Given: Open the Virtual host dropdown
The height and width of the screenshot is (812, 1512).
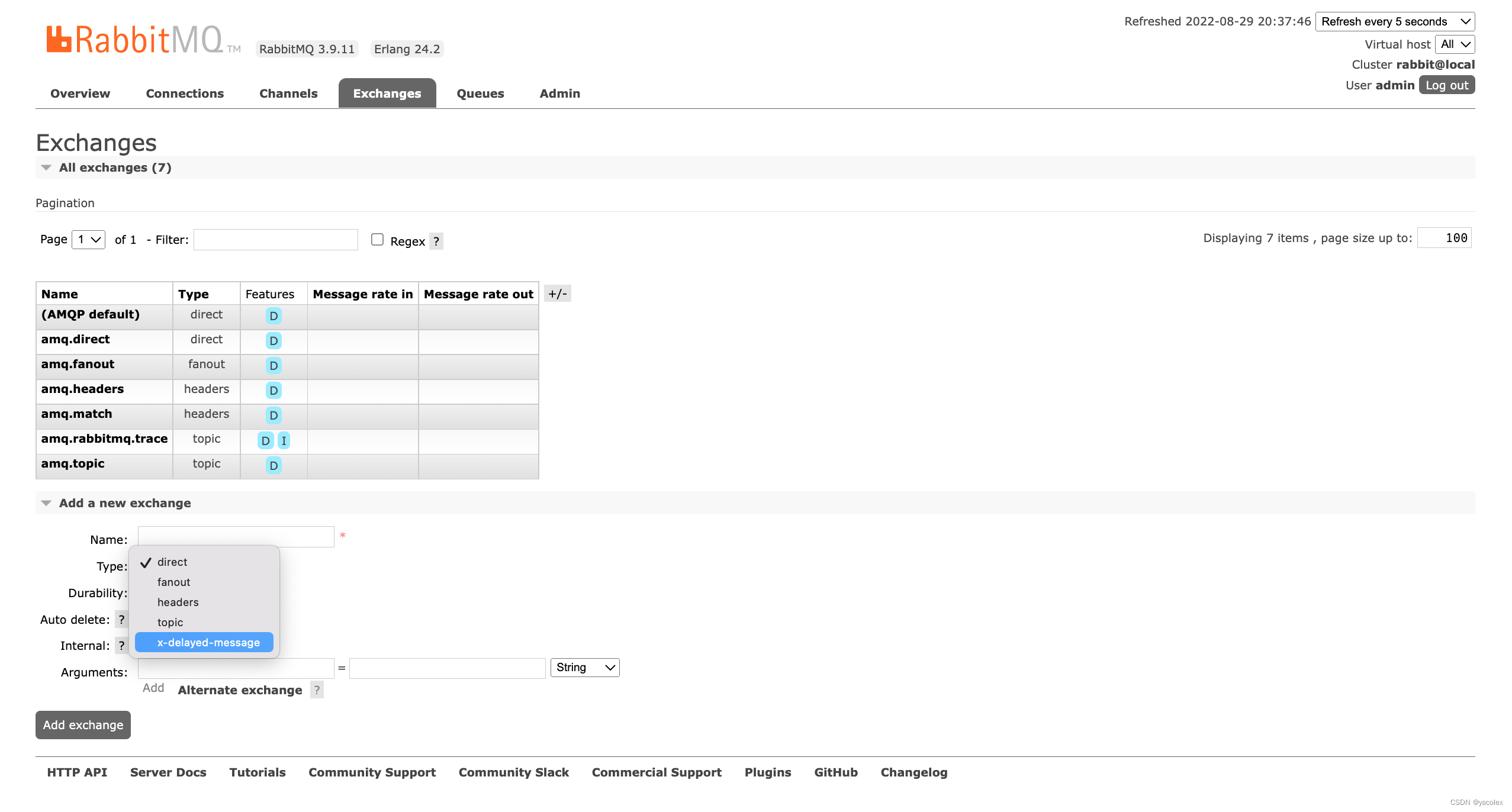Looking at the screenshot, I should (1455, 44).
